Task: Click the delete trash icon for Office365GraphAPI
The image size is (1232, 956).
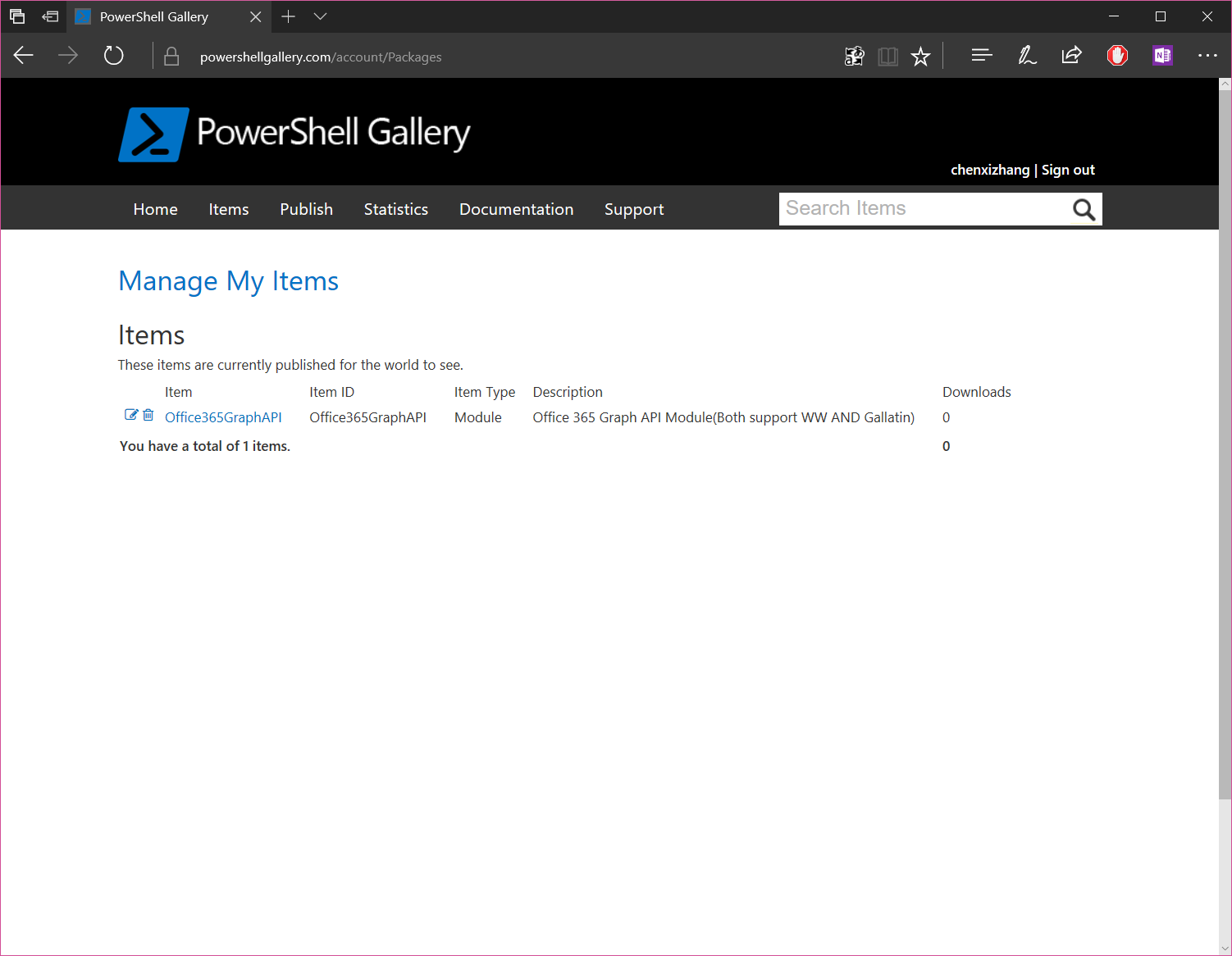Action: pyautogui.click(x=148, y=415)
